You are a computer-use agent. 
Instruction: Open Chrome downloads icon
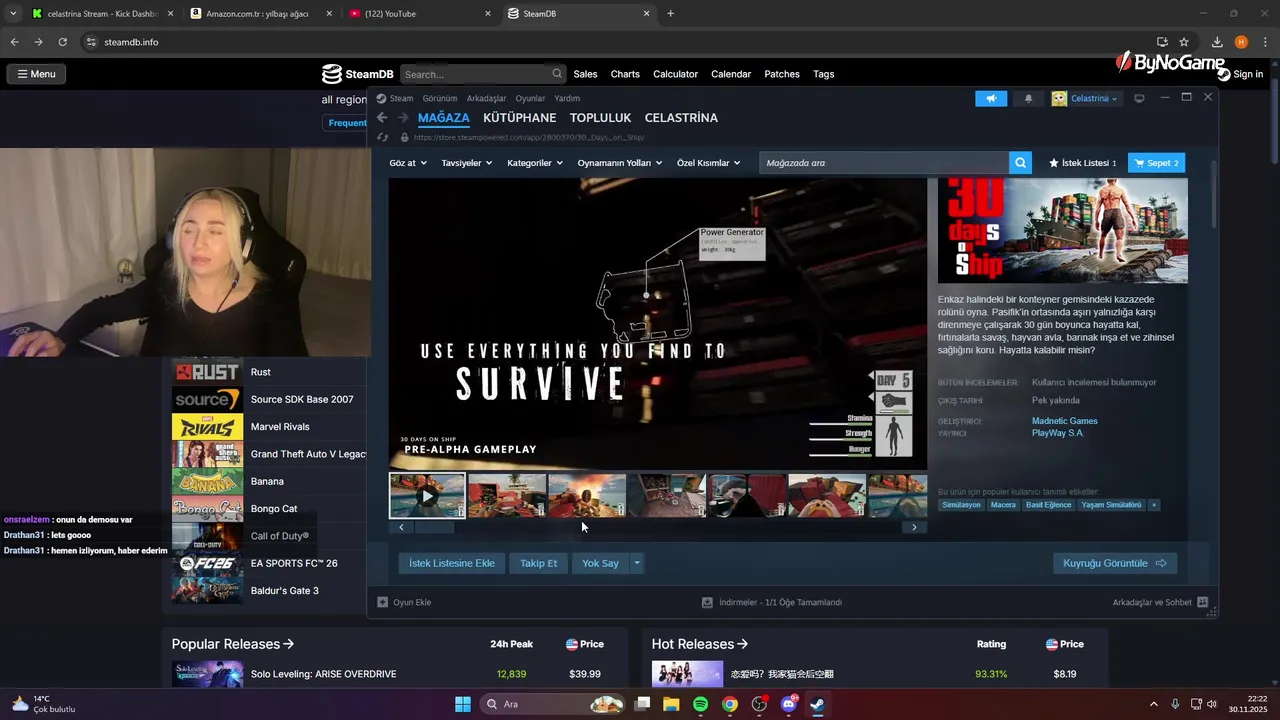point(1217,42)
